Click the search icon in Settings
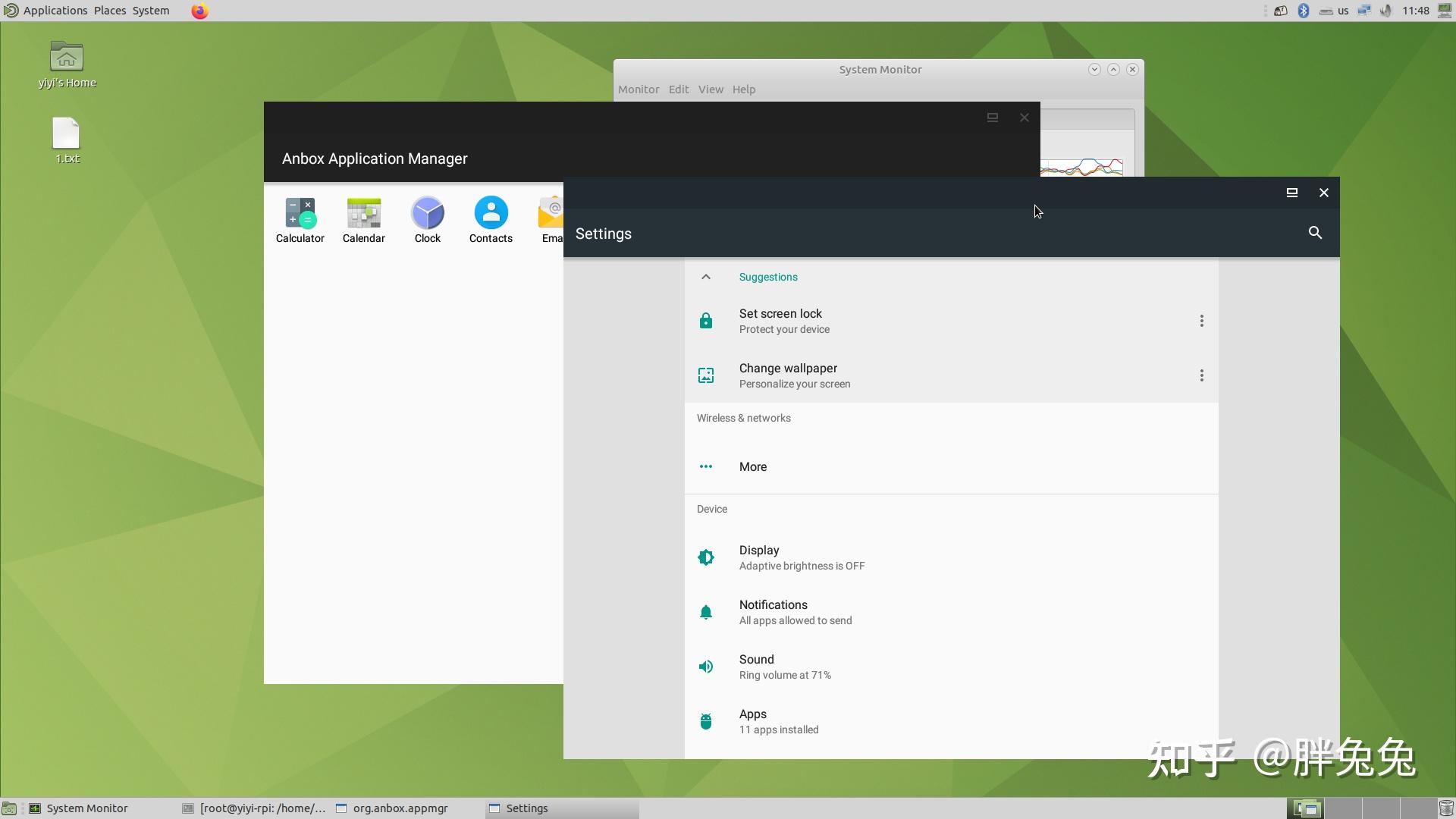1456x819 pixels. pos(1315,233)
